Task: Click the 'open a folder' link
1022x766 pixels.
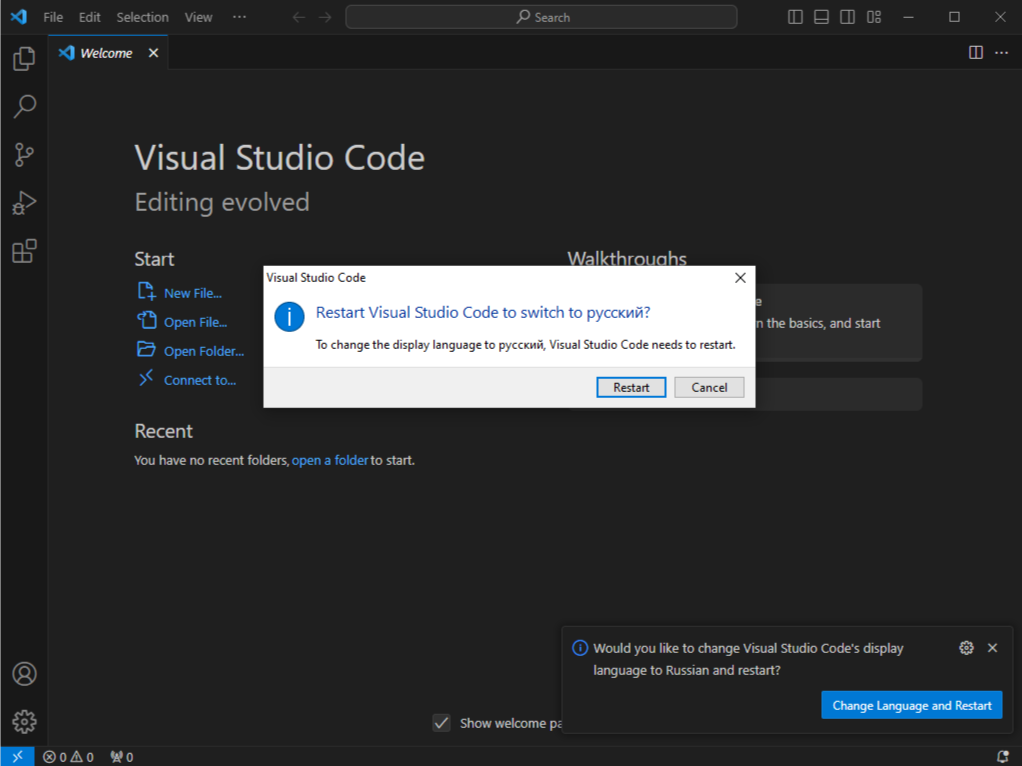Action: [x=330, y=460]
